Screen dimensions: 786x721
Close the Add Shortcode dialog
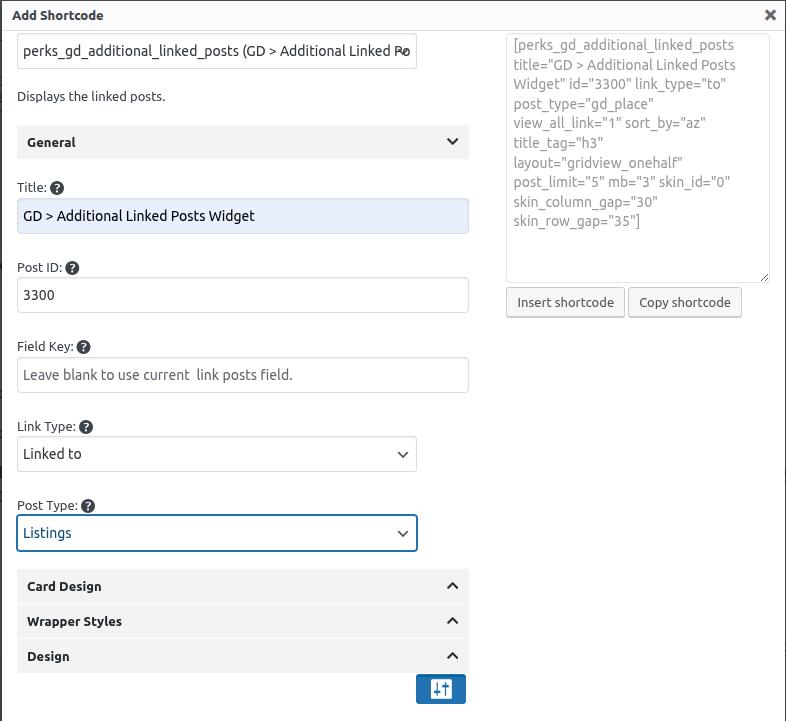click(769, 15)
